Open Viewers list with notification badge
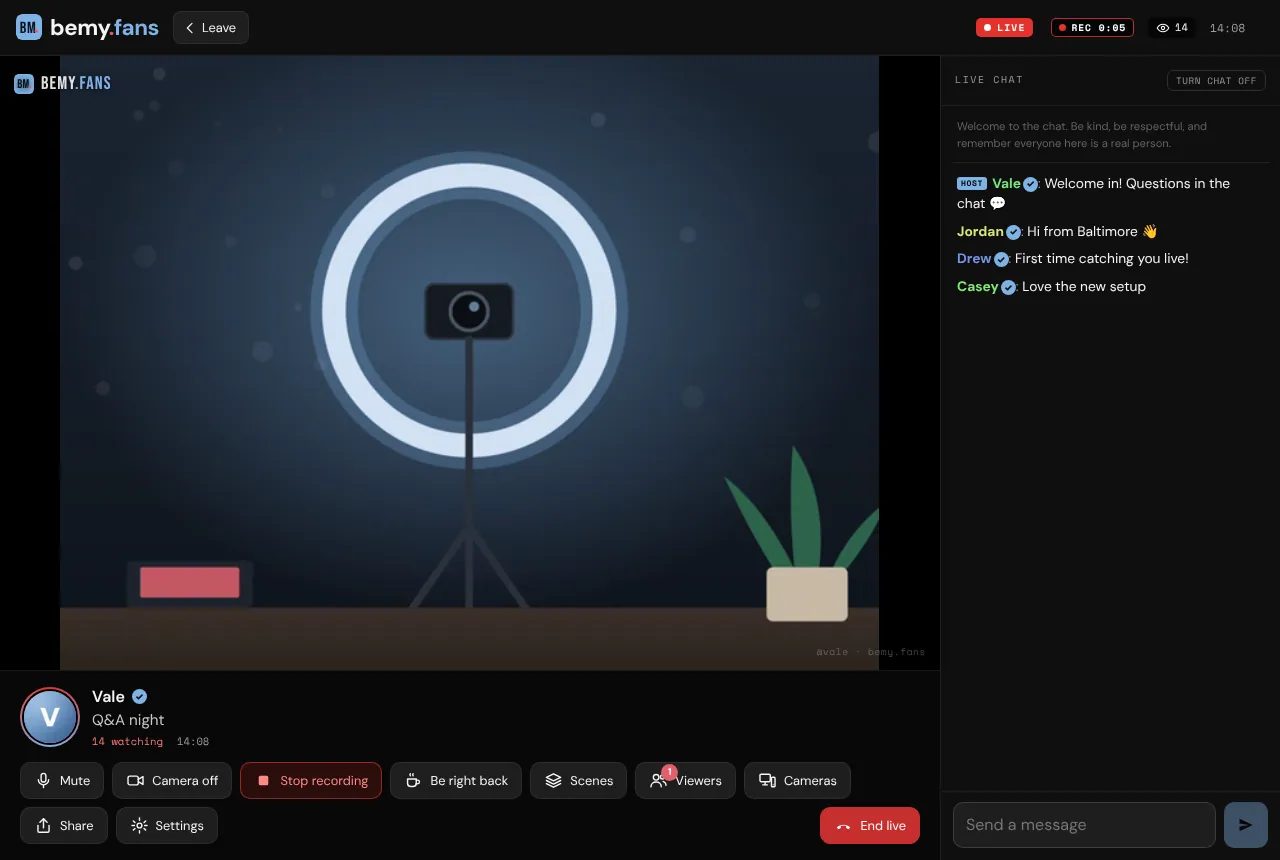This screenshot has height=860, width=1280. (685, 781)
